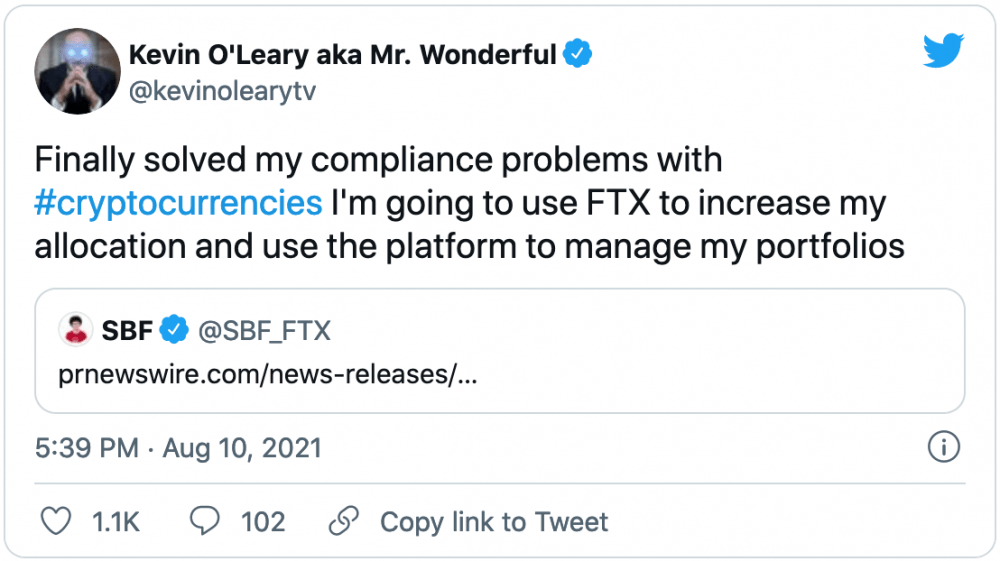Open replies via the speech bubble icon
The width and height of the screenshot is (1000, 561).
pyautogui.click(x=205, y=521)
